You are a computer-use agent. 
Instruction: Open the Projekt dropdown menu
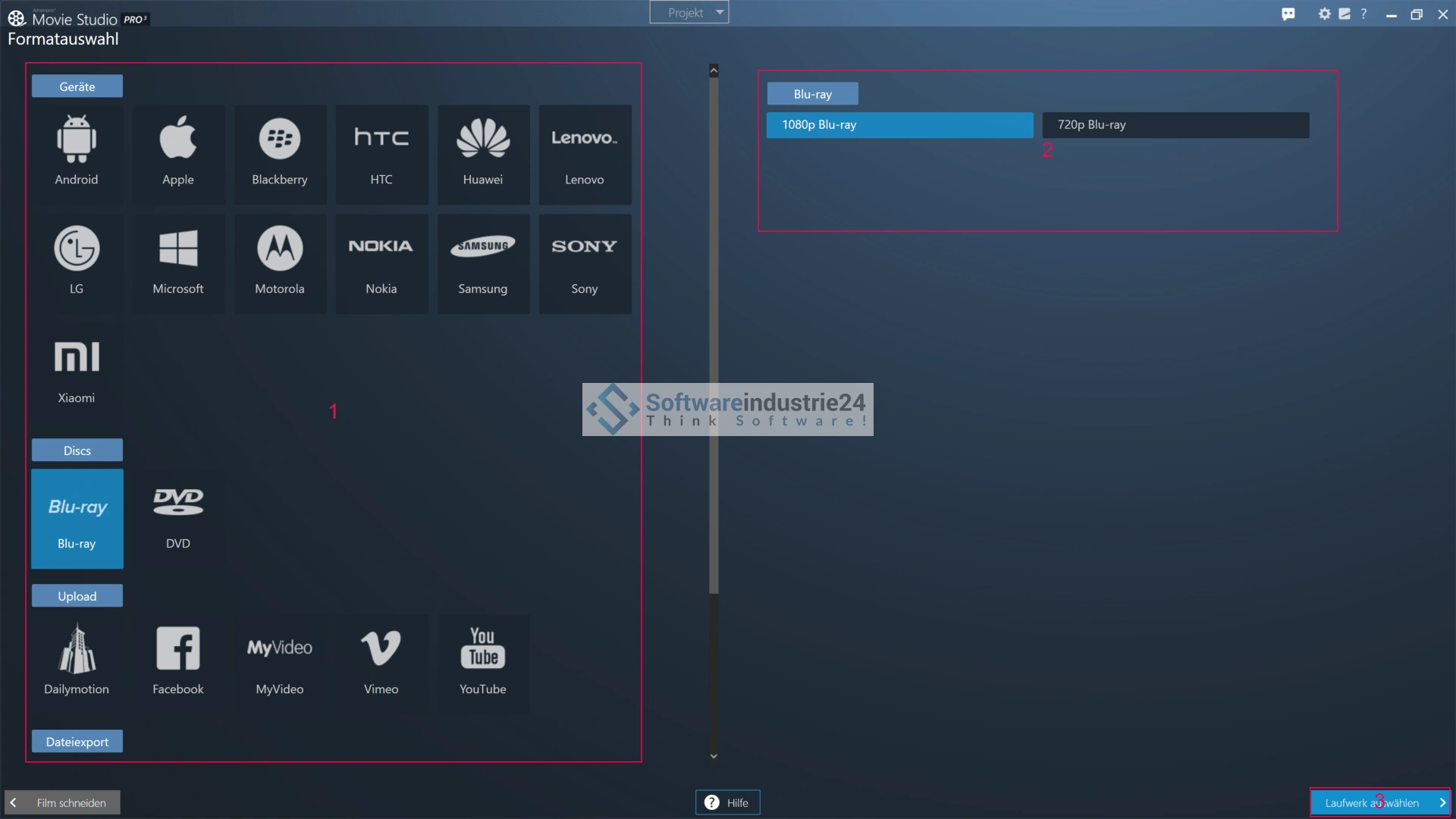tap(689, 12)
